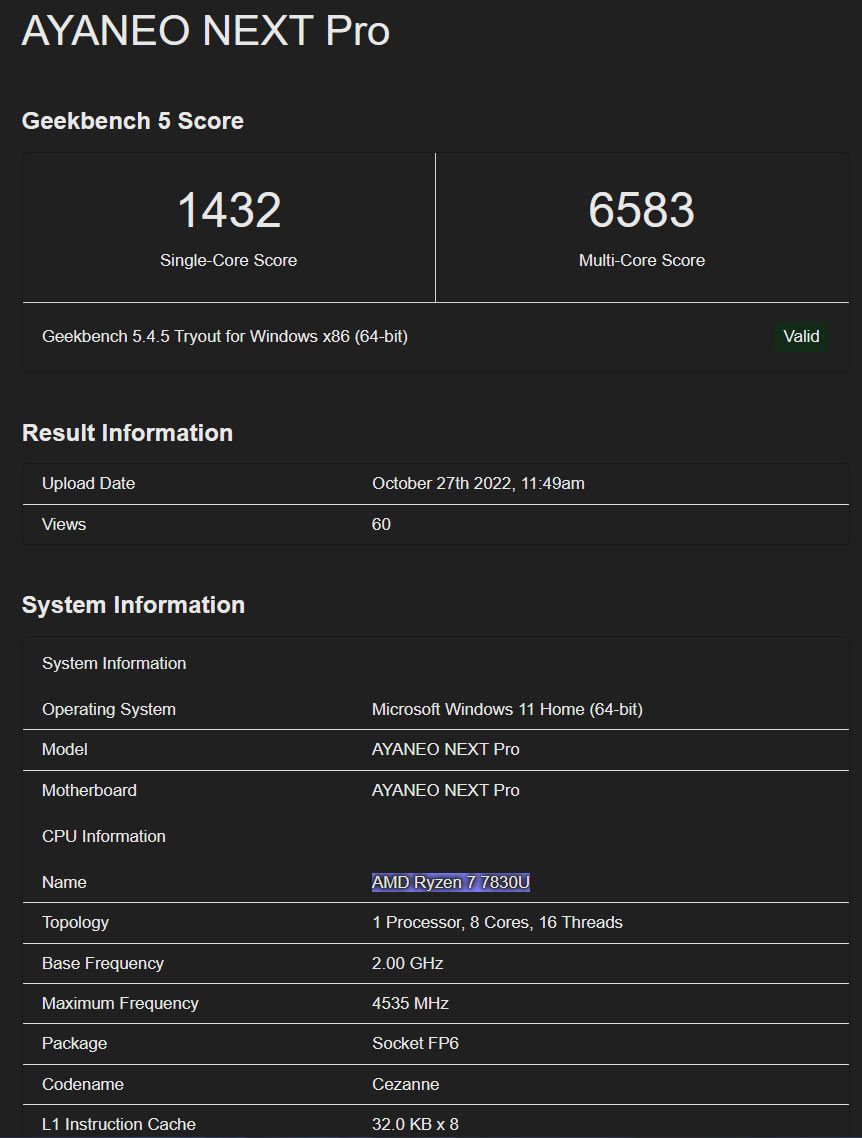
Task: Select 1 Processor, 8 Cores, 16 Threads
Action: (x=497, y=922)
